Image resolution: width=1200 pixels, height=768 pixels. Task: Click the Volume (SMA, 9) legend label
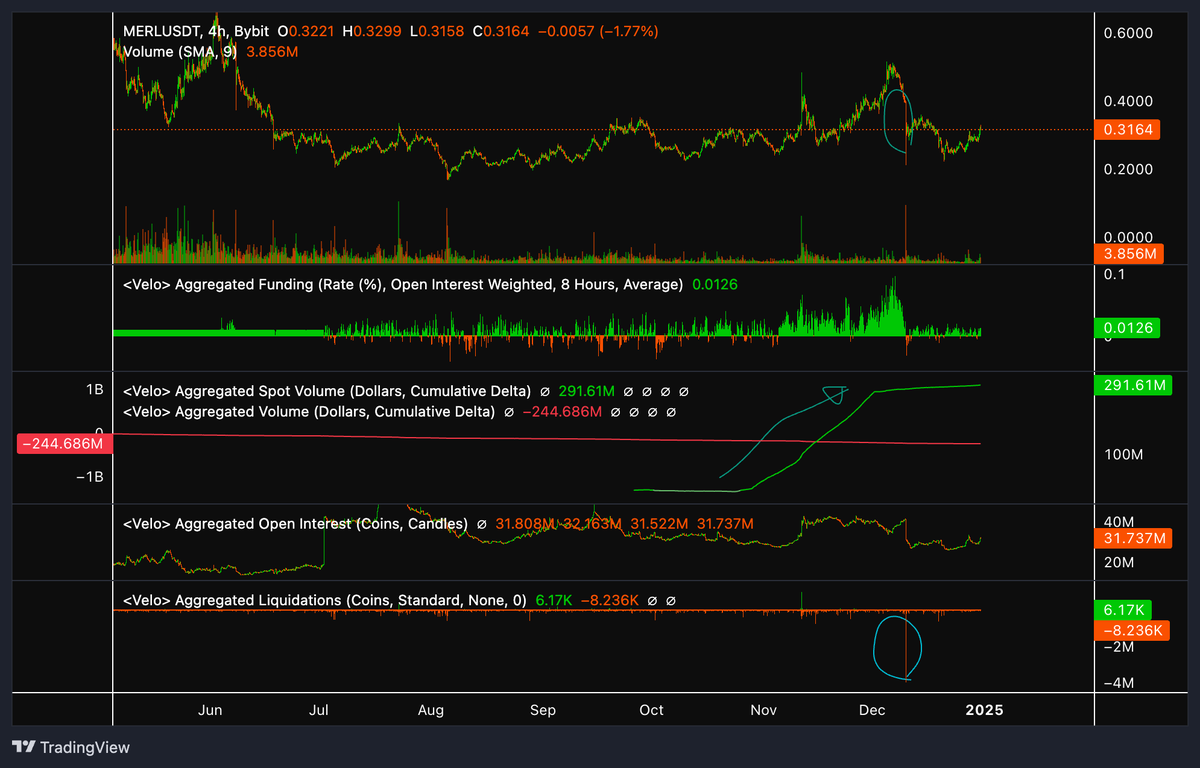coord(182,51)
